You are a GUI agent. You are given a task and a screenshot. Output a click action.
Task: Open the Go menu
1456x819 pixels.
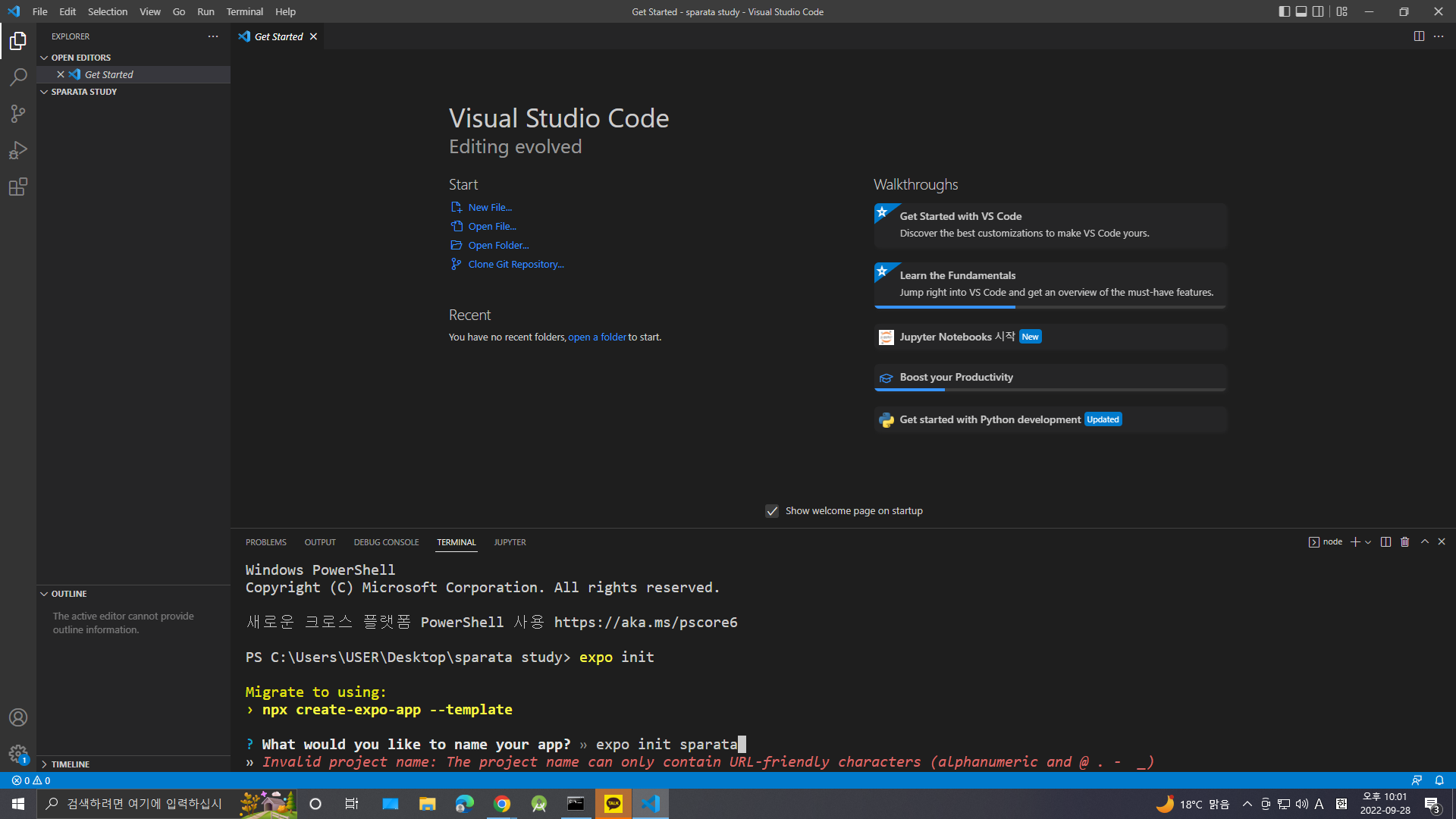point(179,11)
